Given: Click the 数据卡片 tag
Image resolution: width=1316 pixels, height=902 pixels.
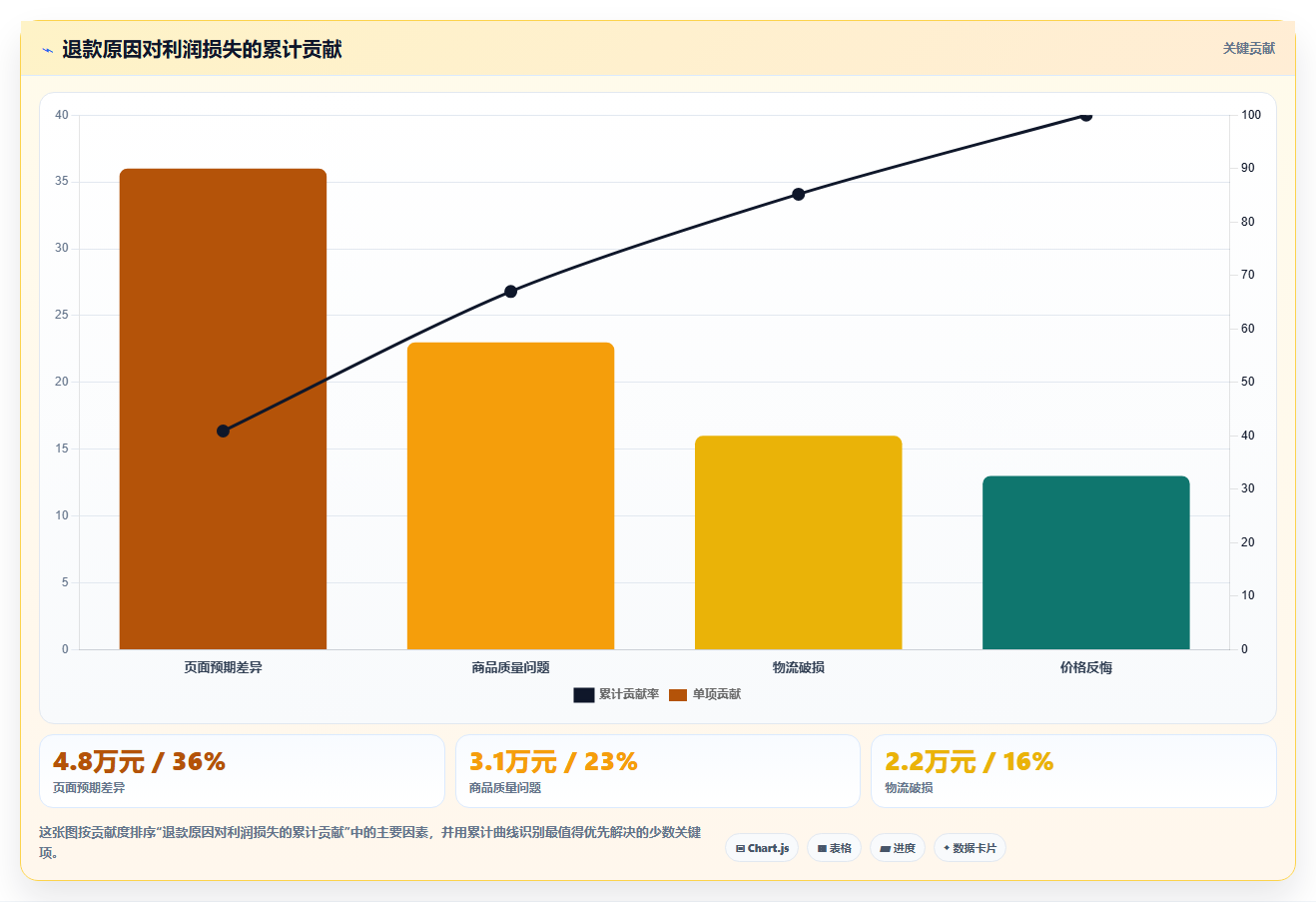Looking at the screenshot, I should (x=970, y=848).
